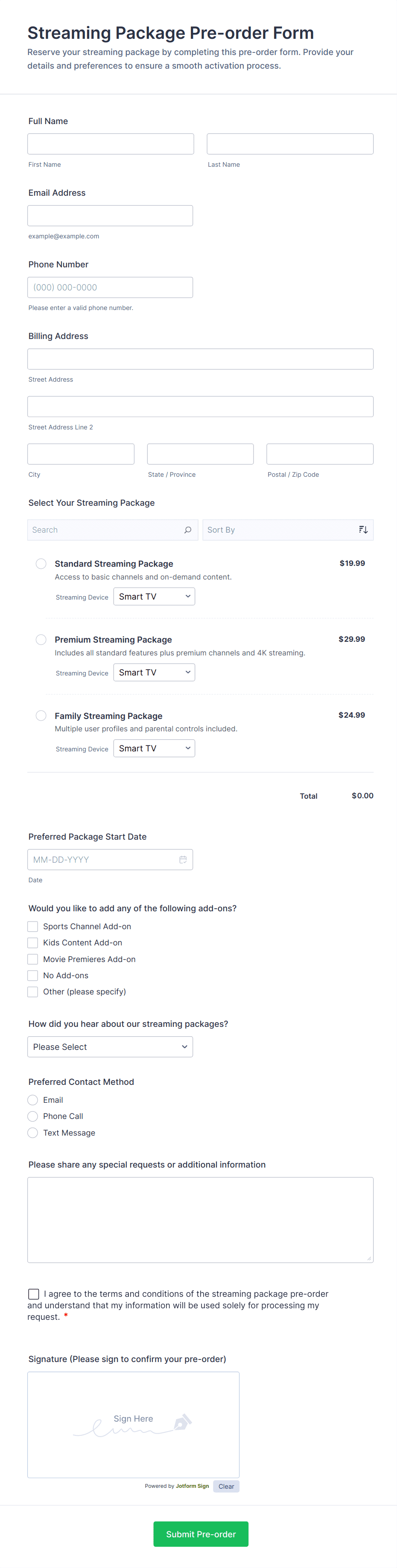Click the Submit Pre-order button
The height and width of the screenshot is (1568, 397).
200,1534
